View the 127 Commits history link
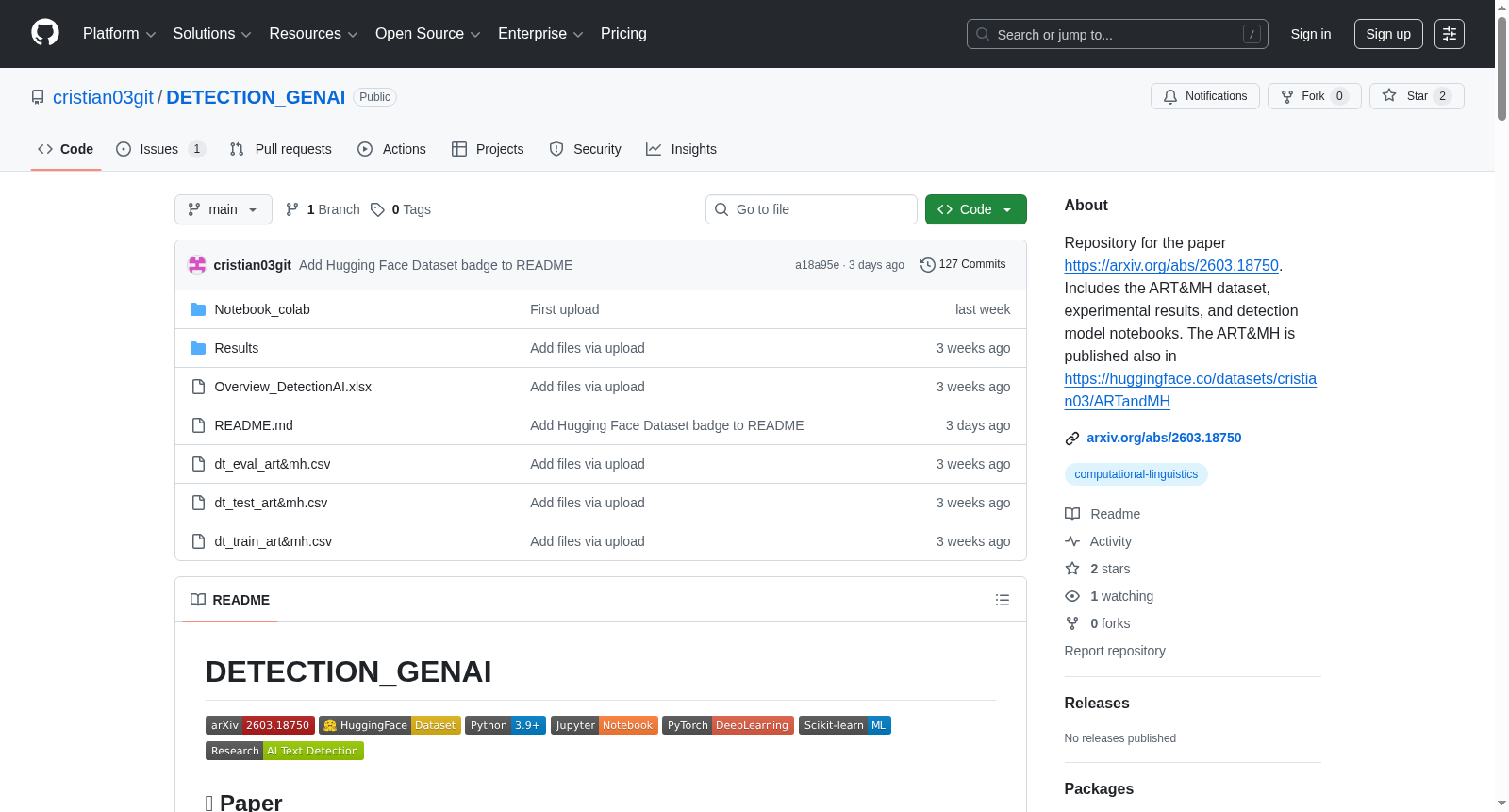 pyautogui.click(x=964, y=265)
